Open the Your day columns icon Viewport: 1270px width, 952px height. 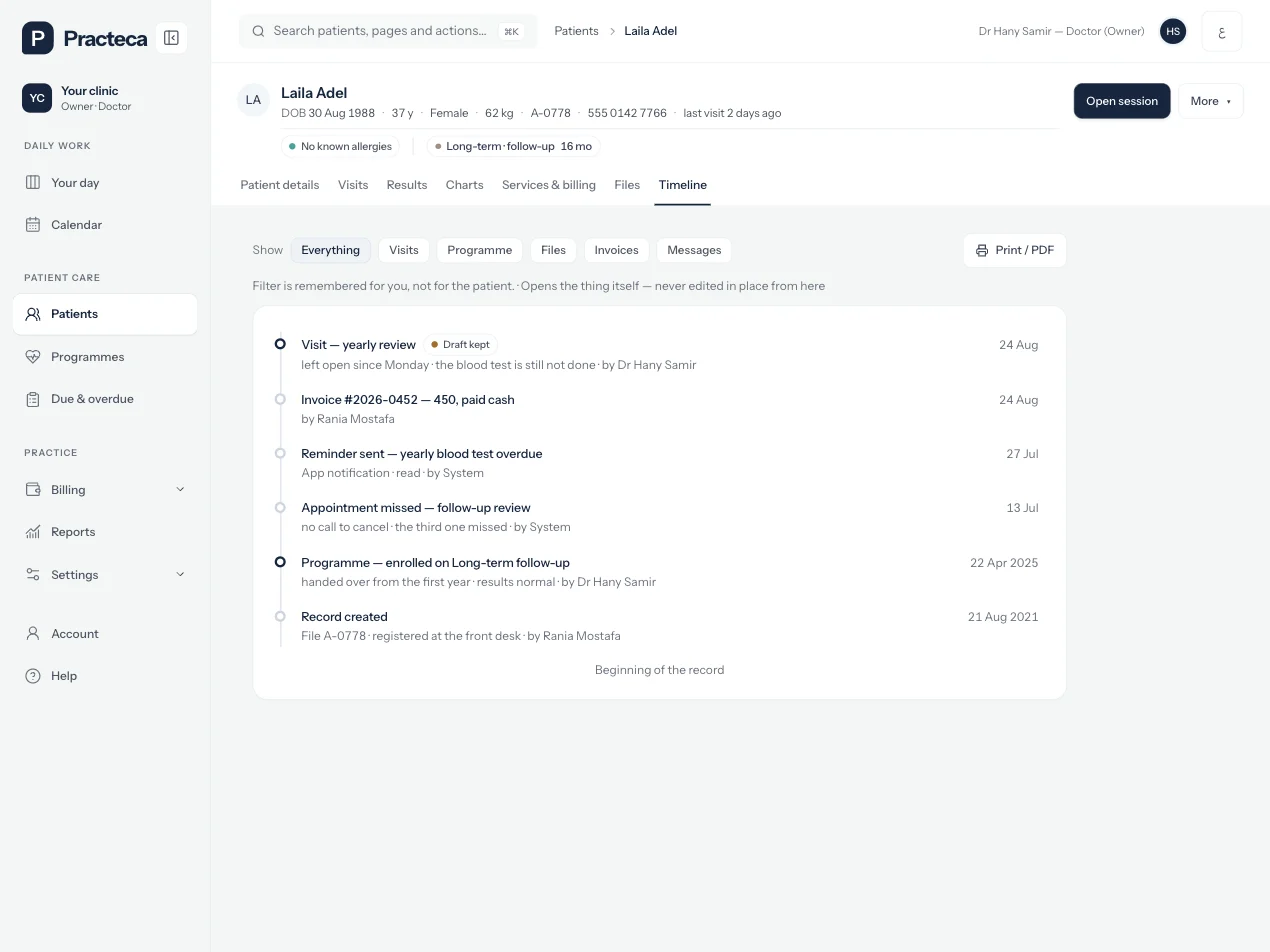click(33, 183)
